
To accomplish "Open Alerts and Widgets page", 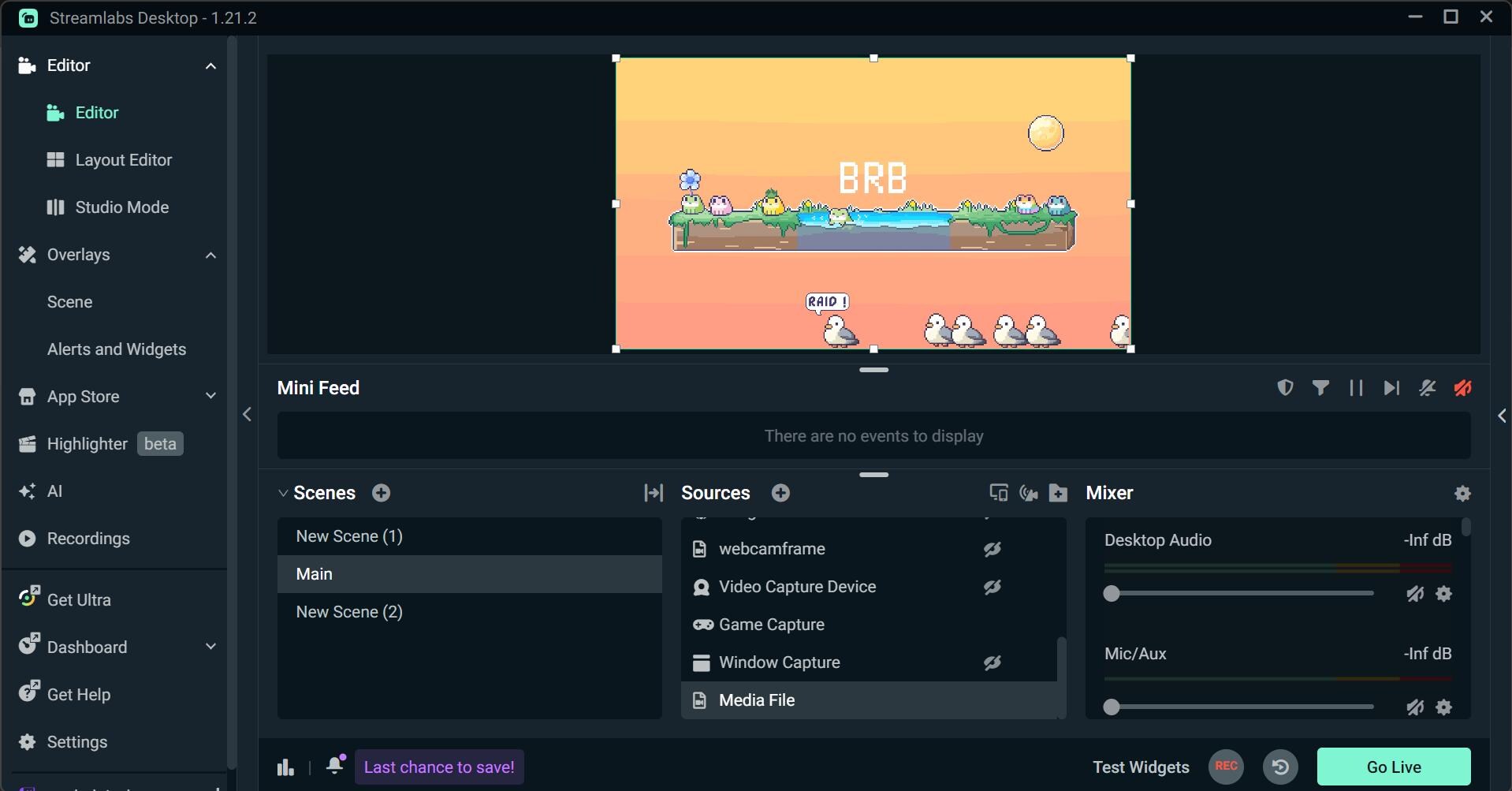I will coord(117,349).
